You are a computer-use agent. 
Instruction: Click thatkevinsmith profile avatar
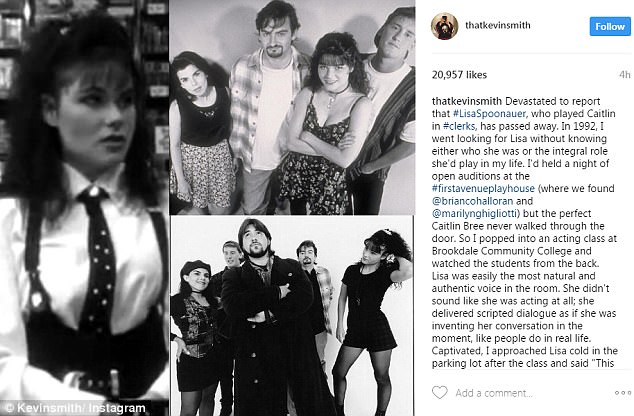[444, 26]
